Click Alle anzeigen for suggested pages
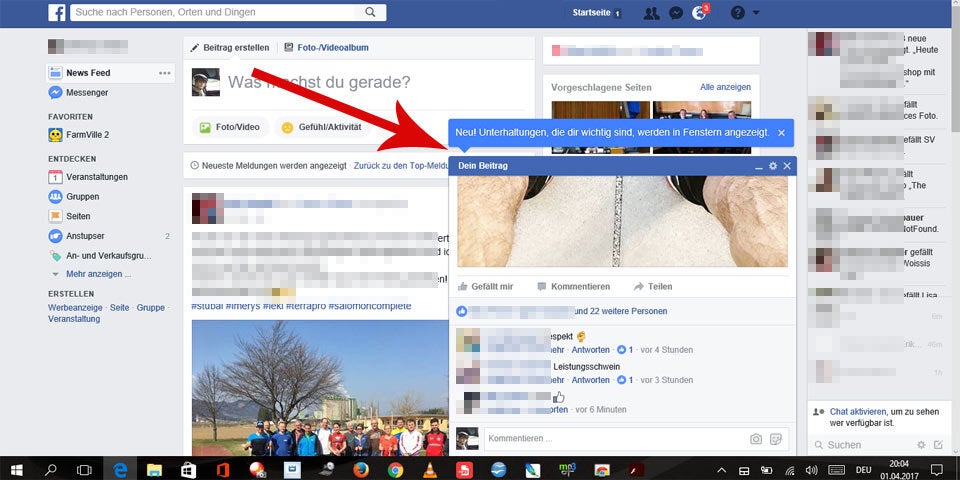 click(726, 87)
